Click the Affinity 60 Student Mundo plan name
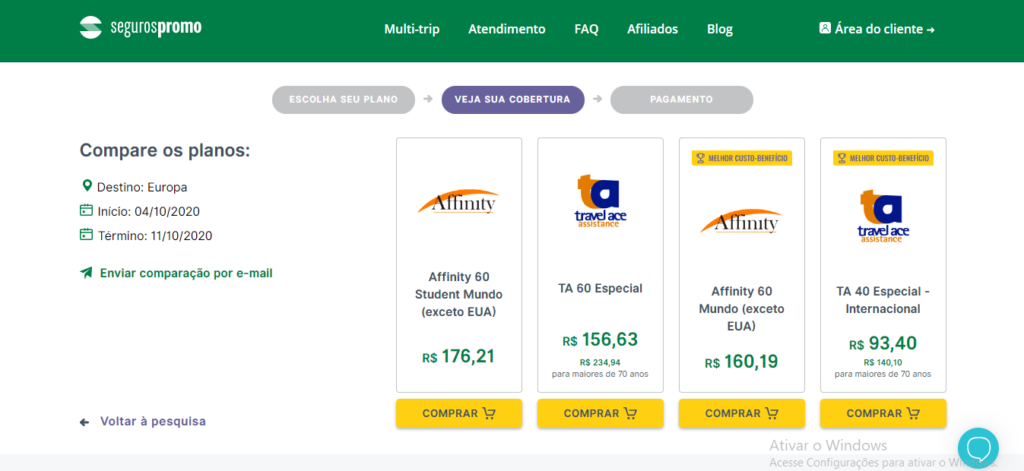This screenshot has height=471, width=1024. 459,294
